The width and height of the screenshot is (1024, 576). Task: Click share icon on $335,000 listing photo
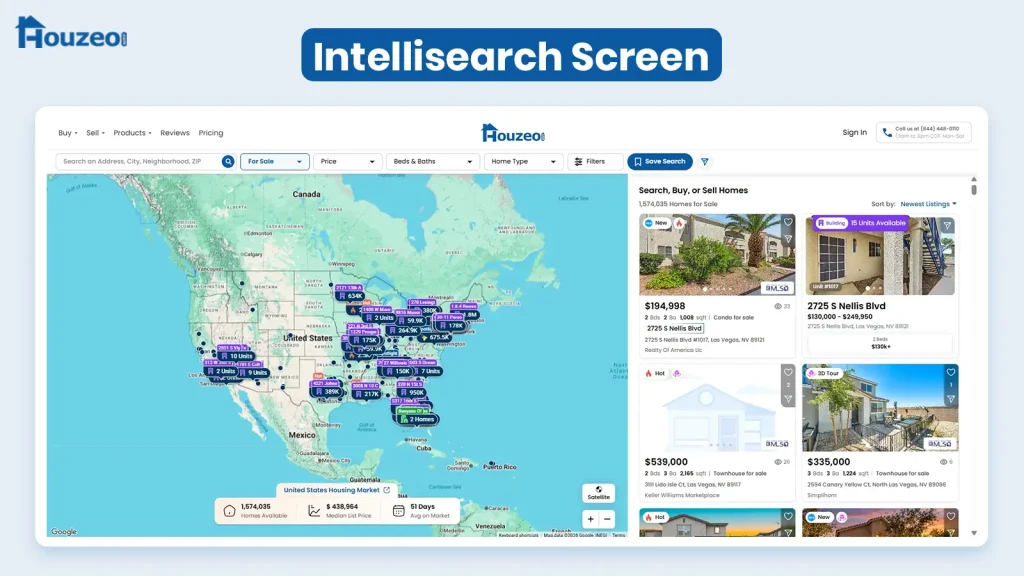click(x=951, y=399)
